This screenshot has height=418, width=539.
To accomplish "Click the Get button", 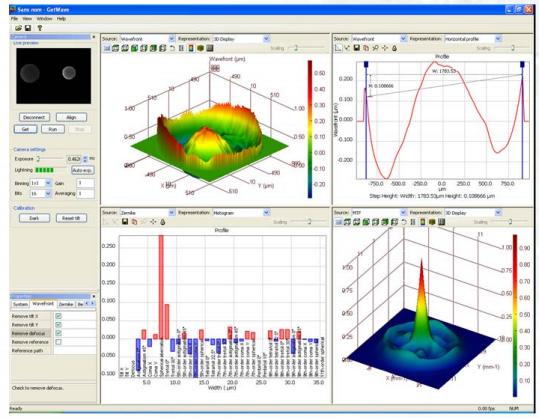I will coord(25,129).
